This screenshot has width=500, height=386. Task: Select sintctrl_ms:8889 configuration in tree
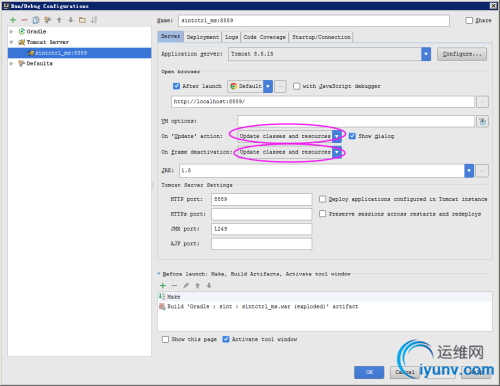(x=79, y=53)
